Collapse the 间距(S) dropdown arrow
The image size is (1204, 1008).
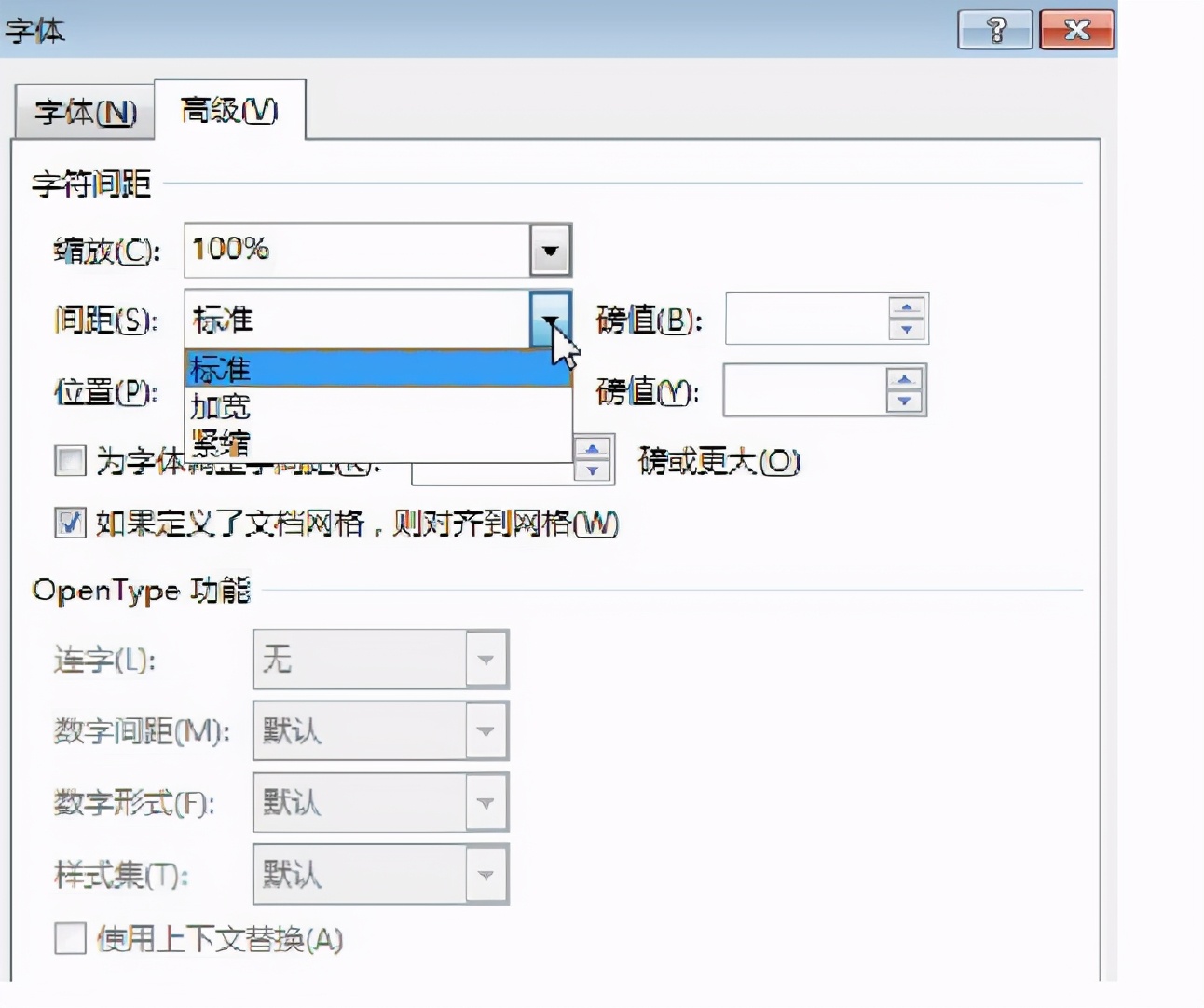(550, 320)
